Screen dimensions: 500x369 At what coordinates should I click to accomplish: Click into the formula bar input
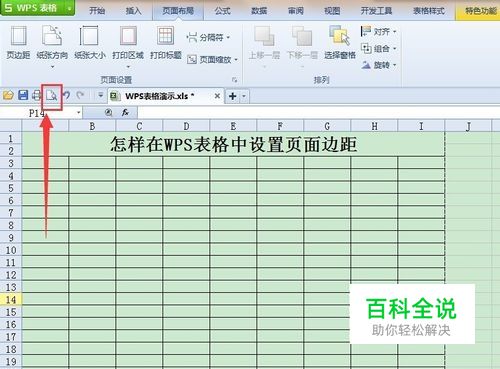coord(318,113)
